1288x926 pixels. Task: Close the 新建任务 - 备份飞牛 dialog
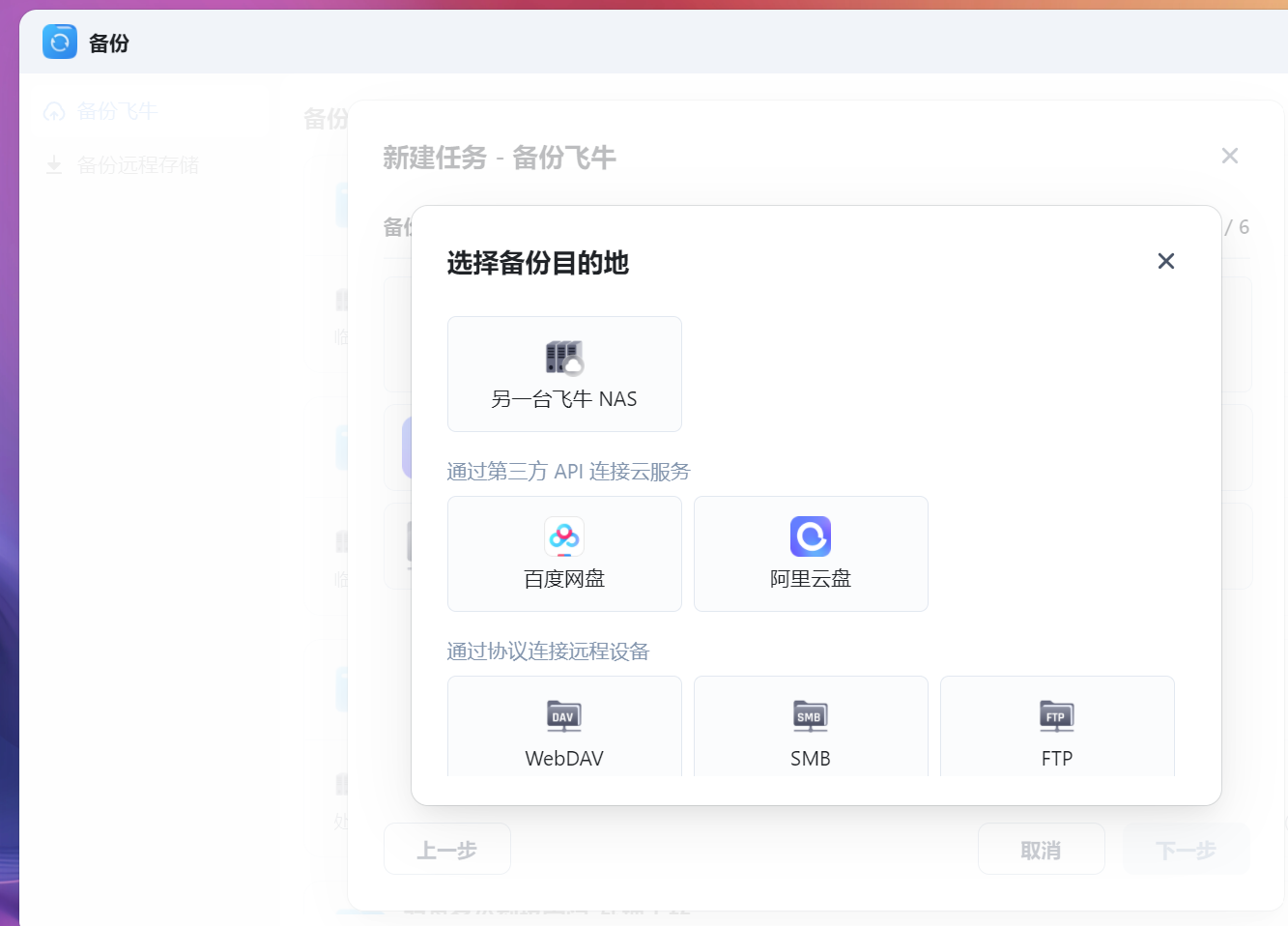1229,156
